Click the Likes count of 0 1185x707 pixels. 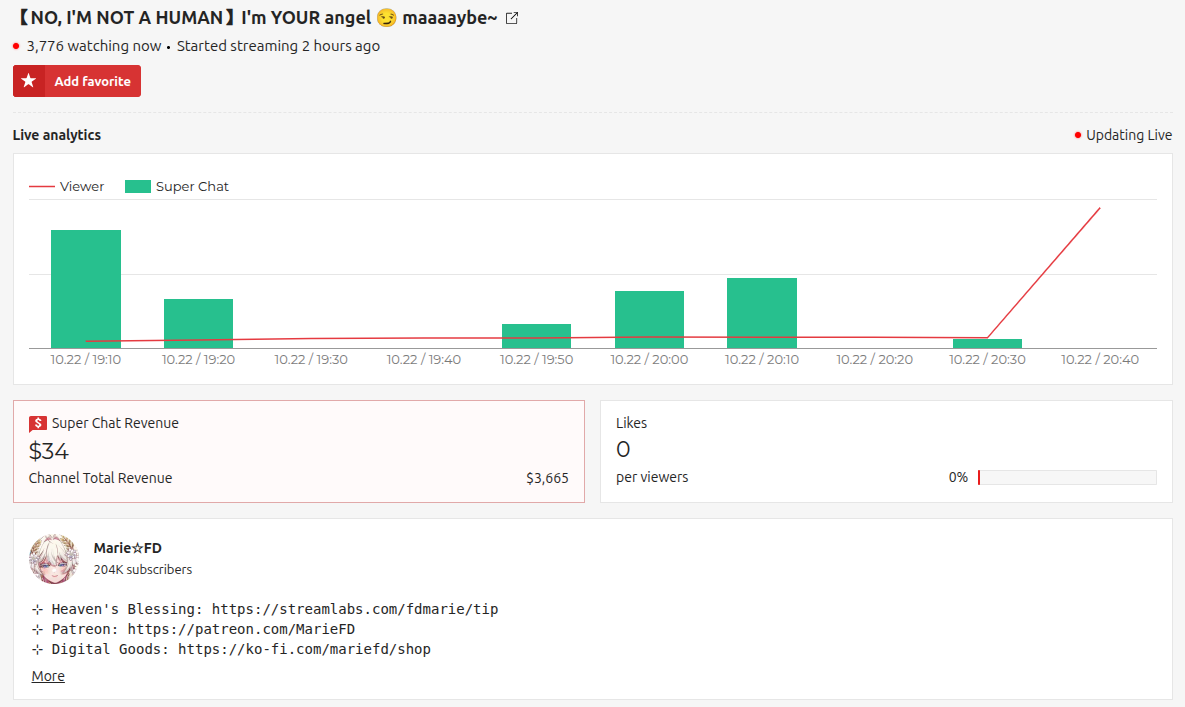pos(623,449)
